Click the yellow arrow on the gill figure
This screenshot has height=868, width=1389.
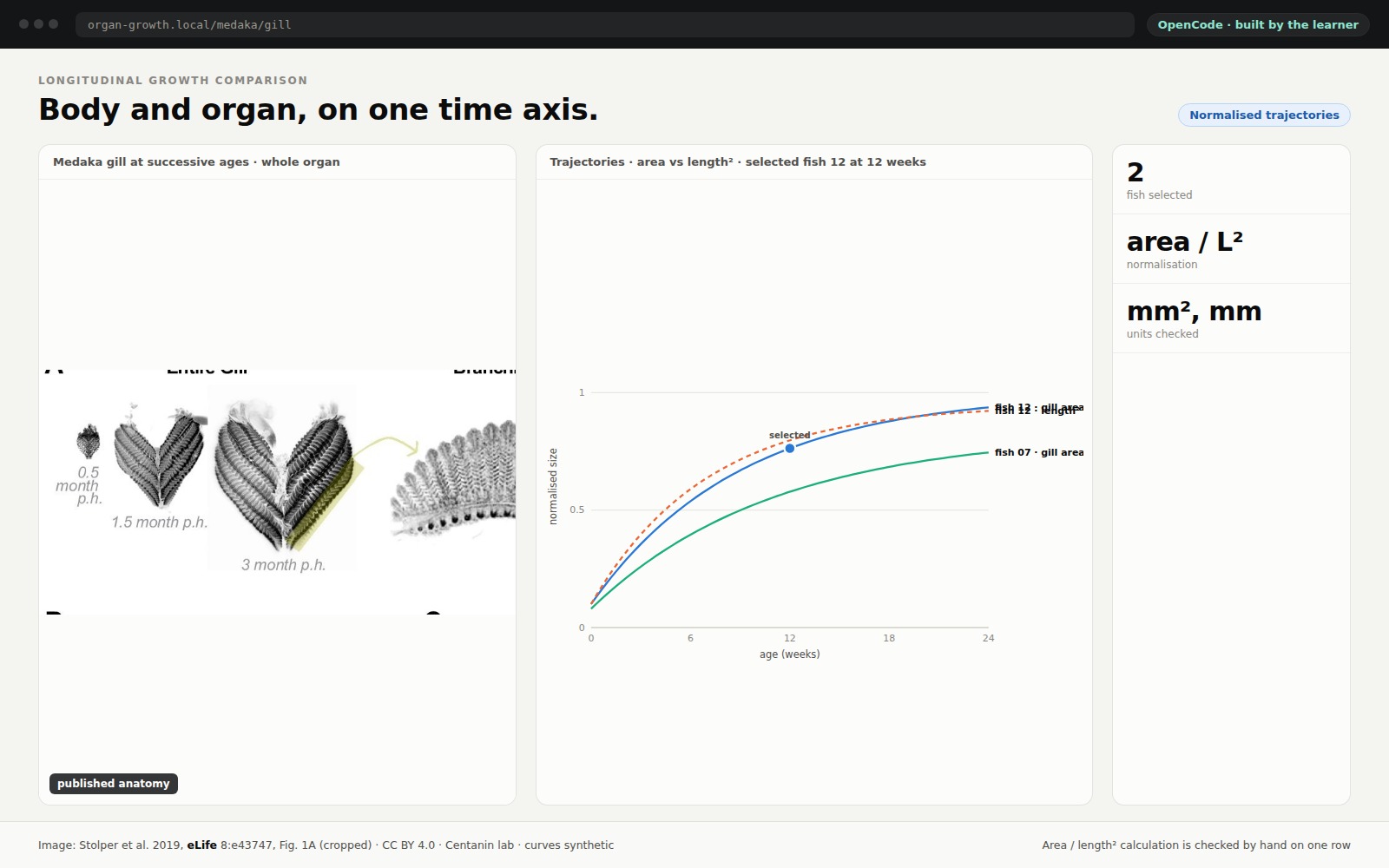[x=387, y=446]
